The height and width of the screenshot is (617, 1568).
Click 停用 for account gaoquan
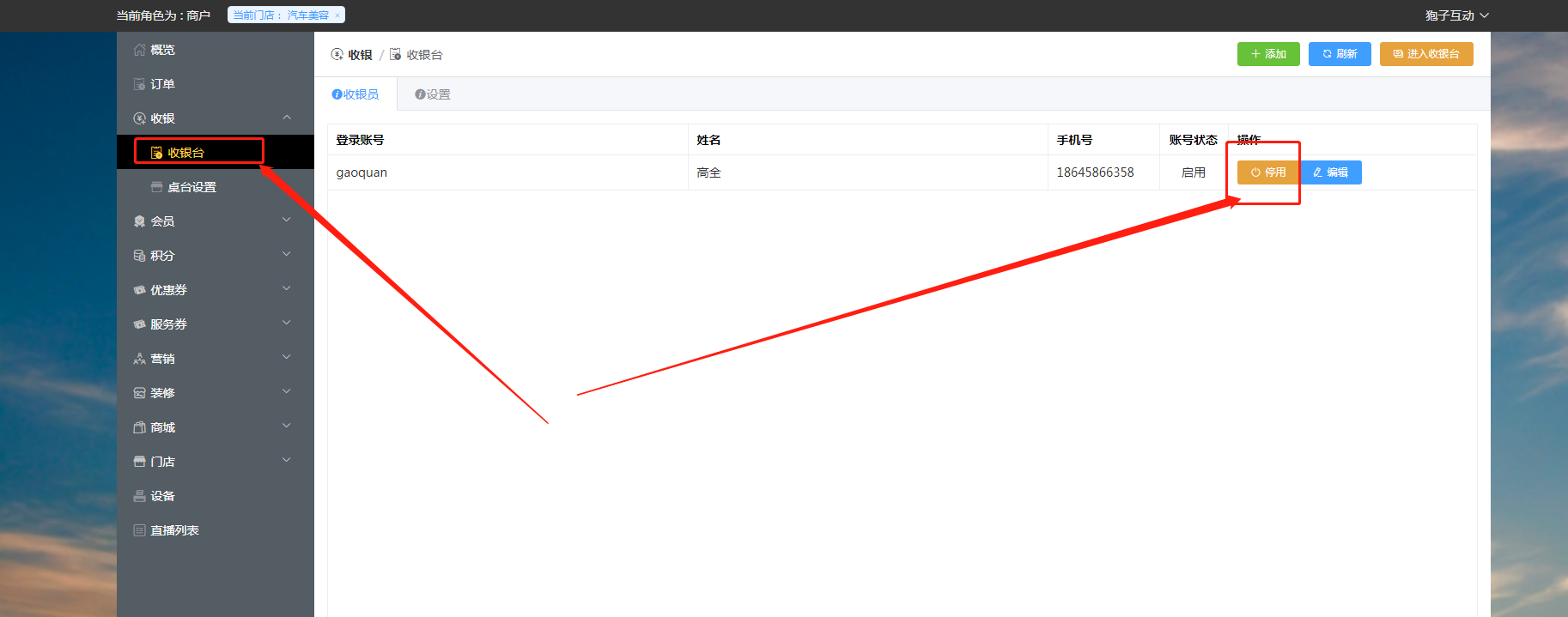click(1268, 172)
